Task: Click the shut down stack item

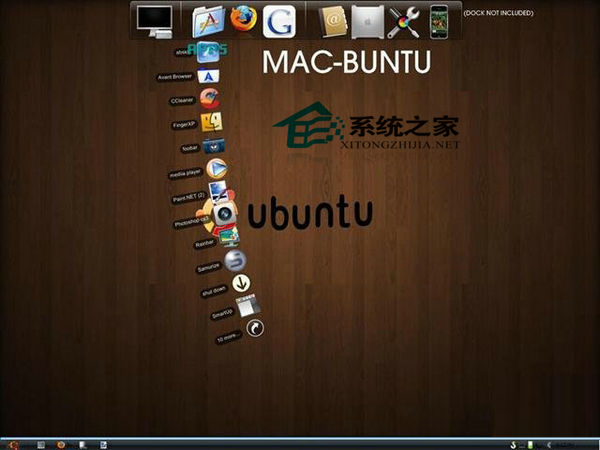Action: (241, 283)
